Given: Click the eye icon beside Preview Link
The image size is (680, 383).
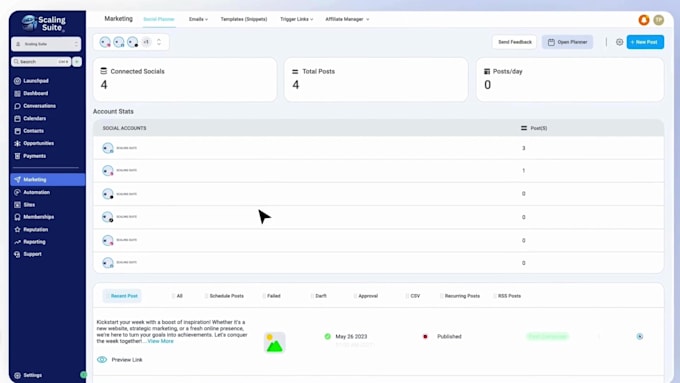Looking at the screenshot, I should coord(102,360).
